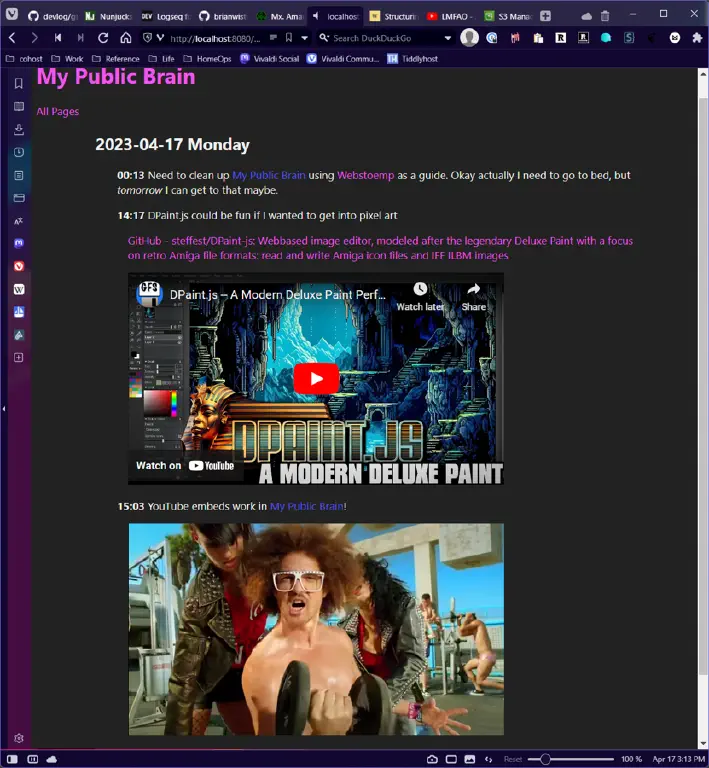Viewport: 709px width, 768px height.
Task: Expand the address bar history dropdown
Action: (x=305, y=38)
